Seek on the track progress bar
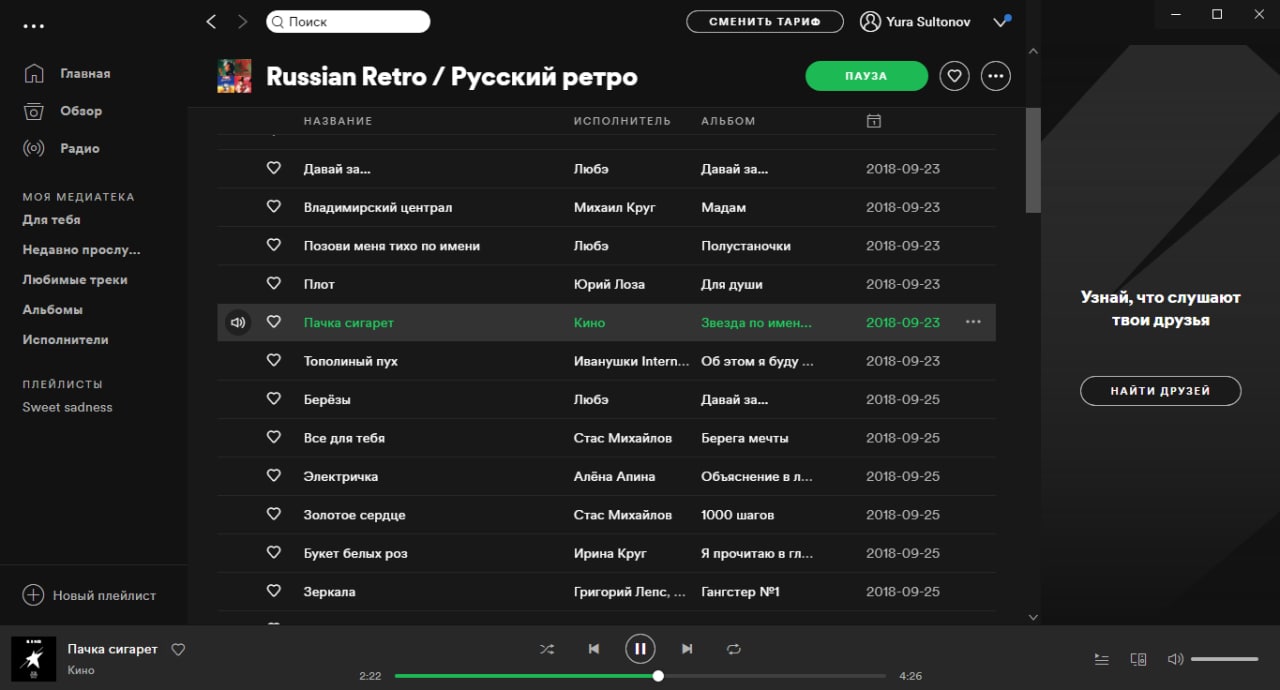This screenshot has width=1280, height=690. click(640, 676)
